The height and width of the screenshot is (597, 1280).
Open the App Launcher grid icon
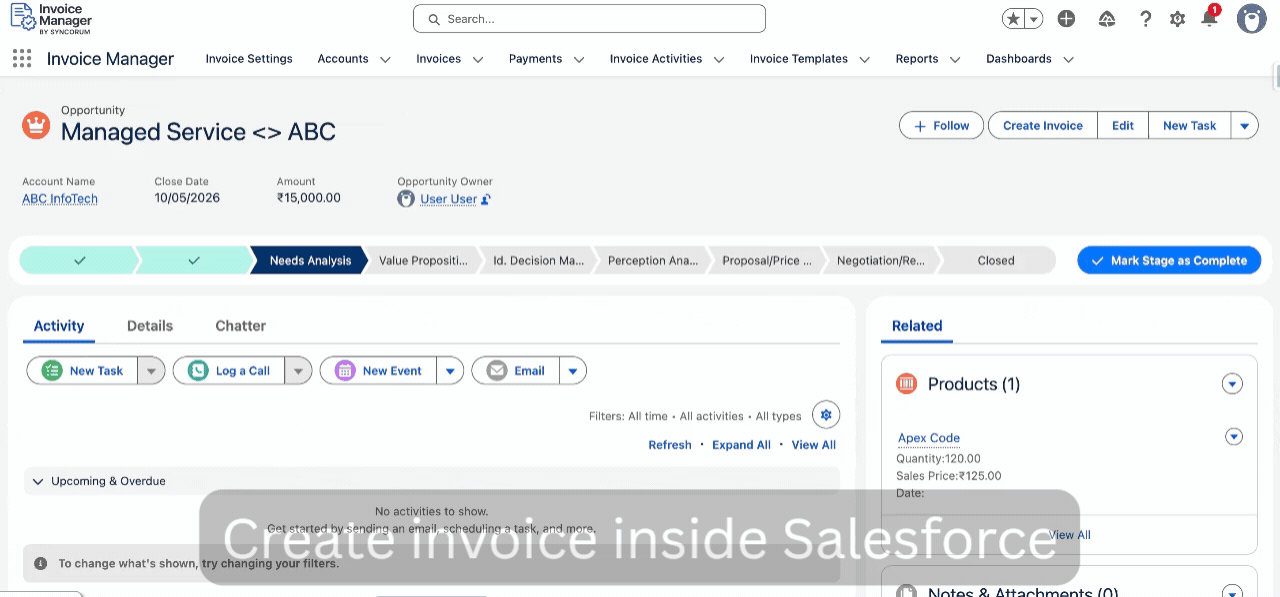(22, 59)
